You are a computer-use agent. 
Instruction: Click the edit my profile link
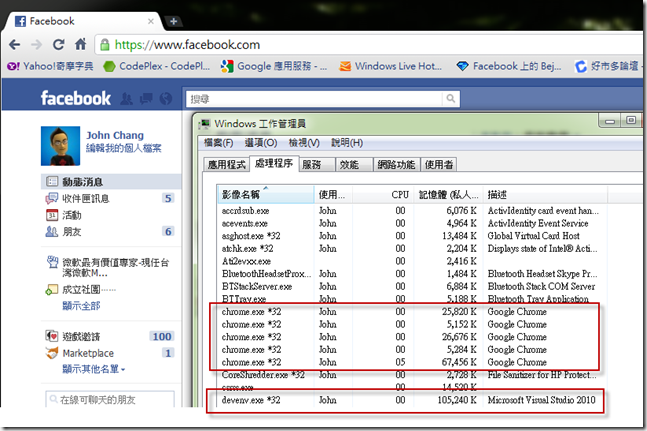tap(124, 148)
